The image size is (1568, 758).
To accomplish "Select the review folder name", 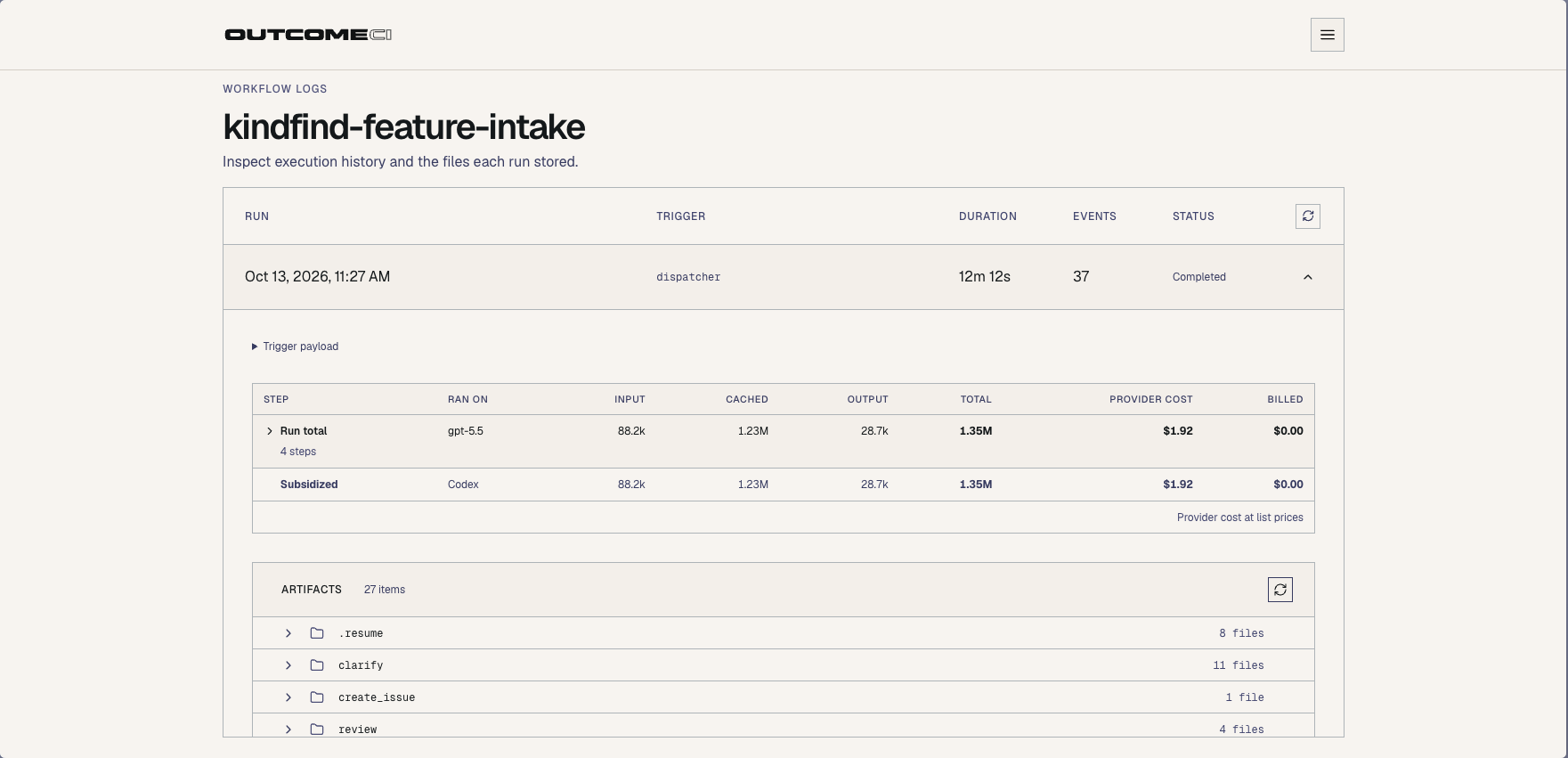I will 358,729.
